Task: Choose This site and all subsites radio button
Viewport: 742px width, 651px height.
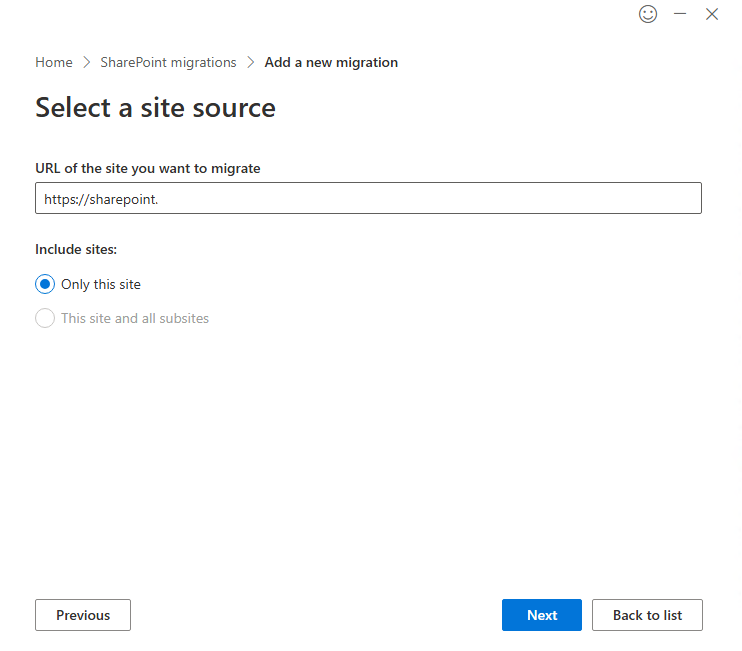Action: point(45,318)
